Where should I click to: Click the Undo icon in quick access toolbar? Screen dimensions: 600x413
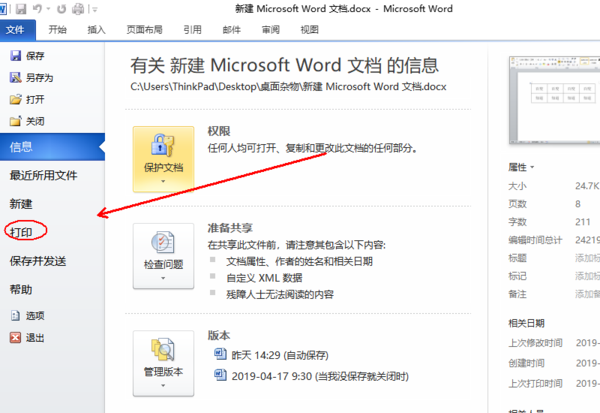coord(38,8)
